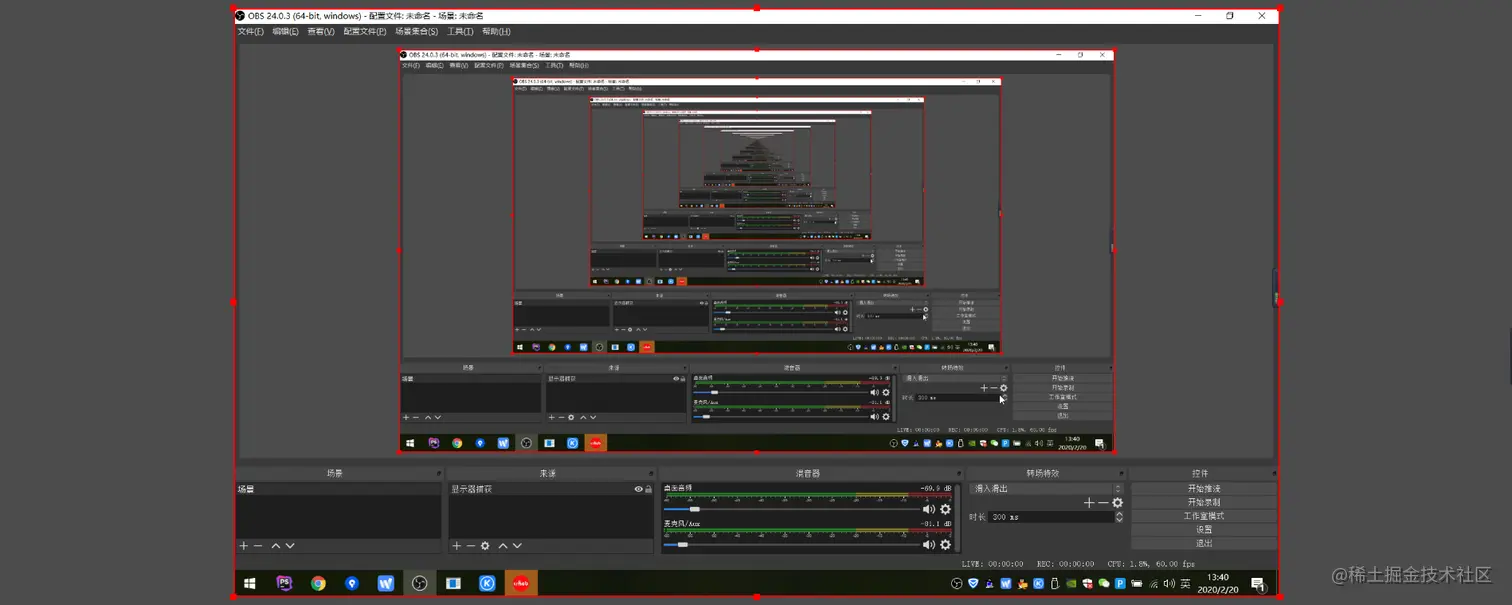Image resolution: width=1512 pixels, height=605 pixels.
Task: Open WeChat tray icon
Action: click(x=1103, y=584)
